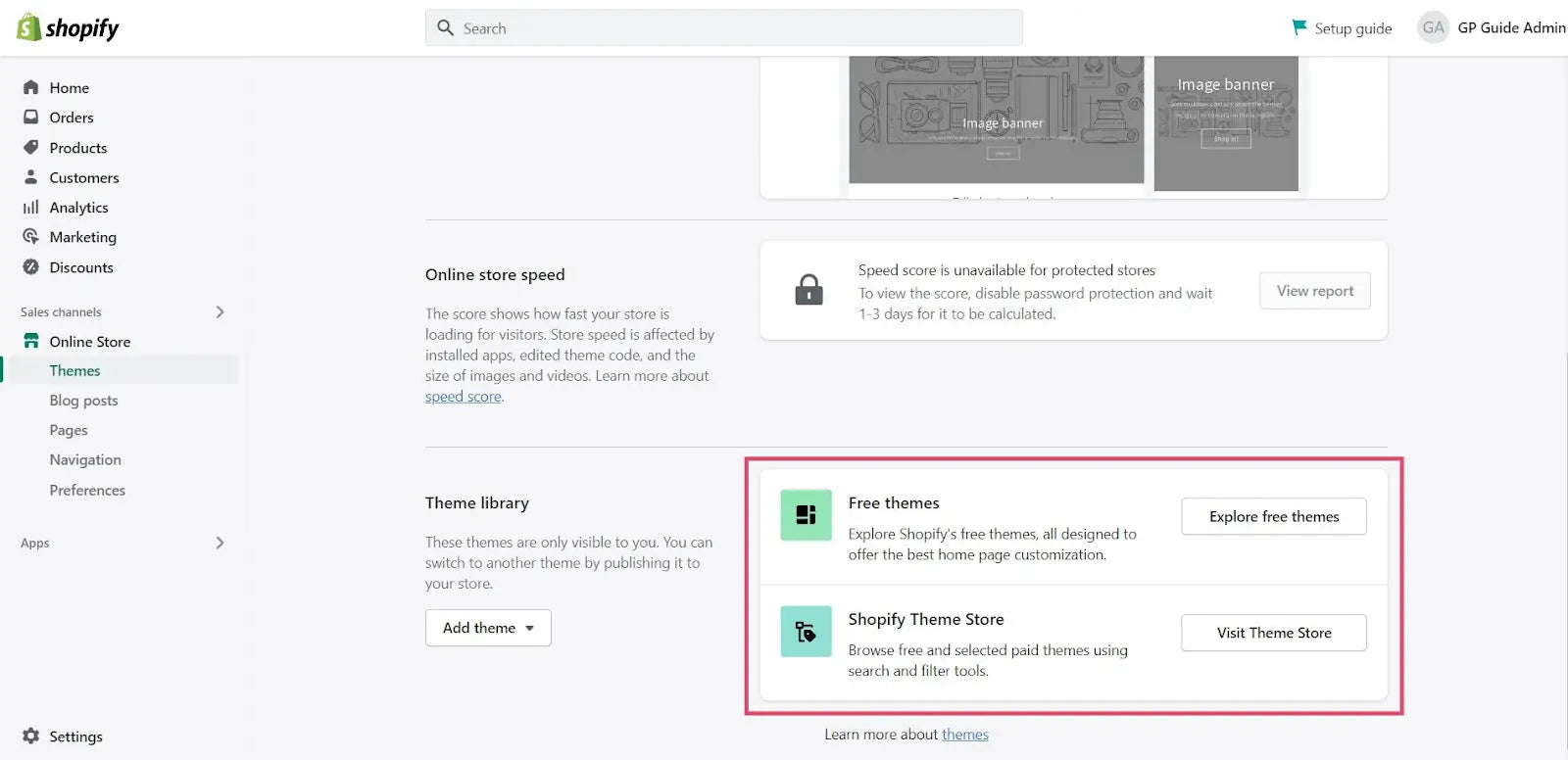Expand the Sales channels chevron
Screen dimensions: 1568x760
pyautogui.click(x=220, y=311)
